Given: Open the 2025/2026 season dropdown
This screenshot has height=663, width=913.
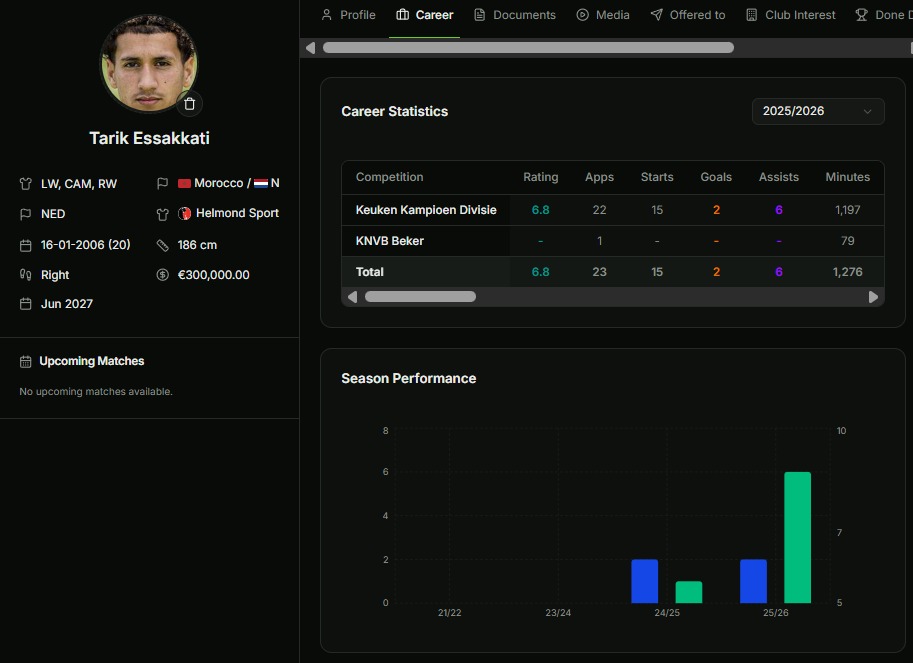Looking at the screenshot, I should [x=817, y=111].
